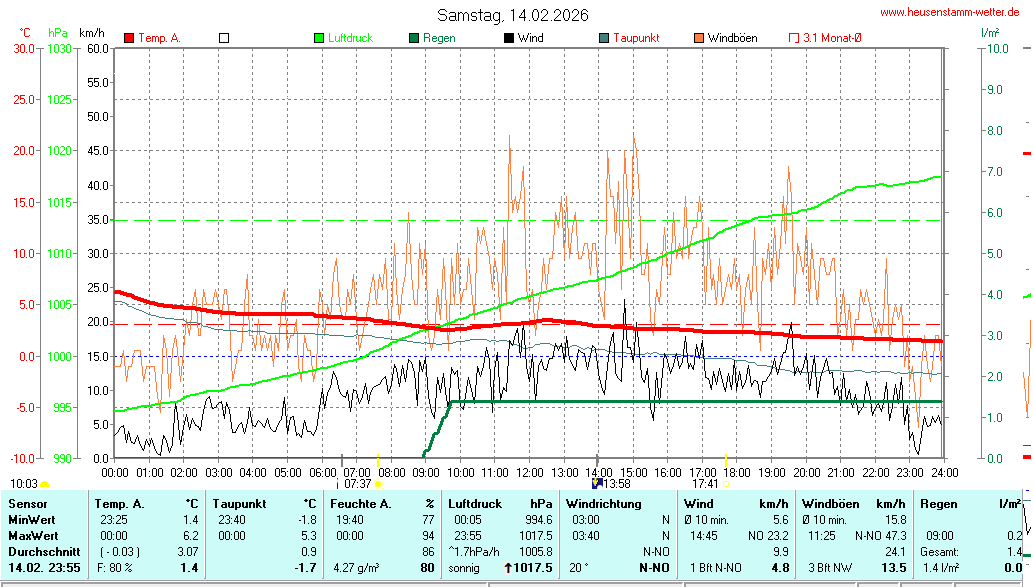This screenshot has height=587, width=1034.
Task: Open the www.heusenstamm-wetter.de link
Action: tap(954, 12)
